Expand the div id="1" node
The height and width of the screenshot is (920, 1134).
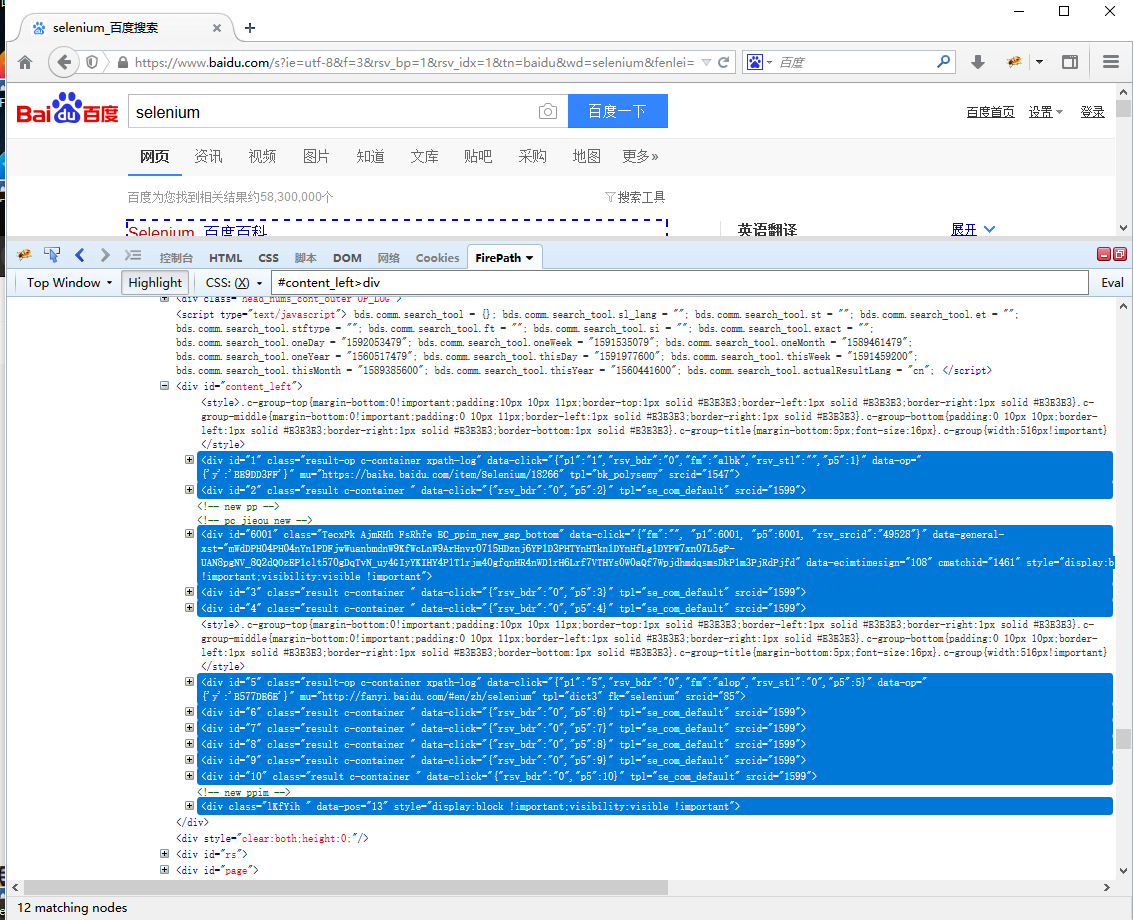tap(189, 459)
